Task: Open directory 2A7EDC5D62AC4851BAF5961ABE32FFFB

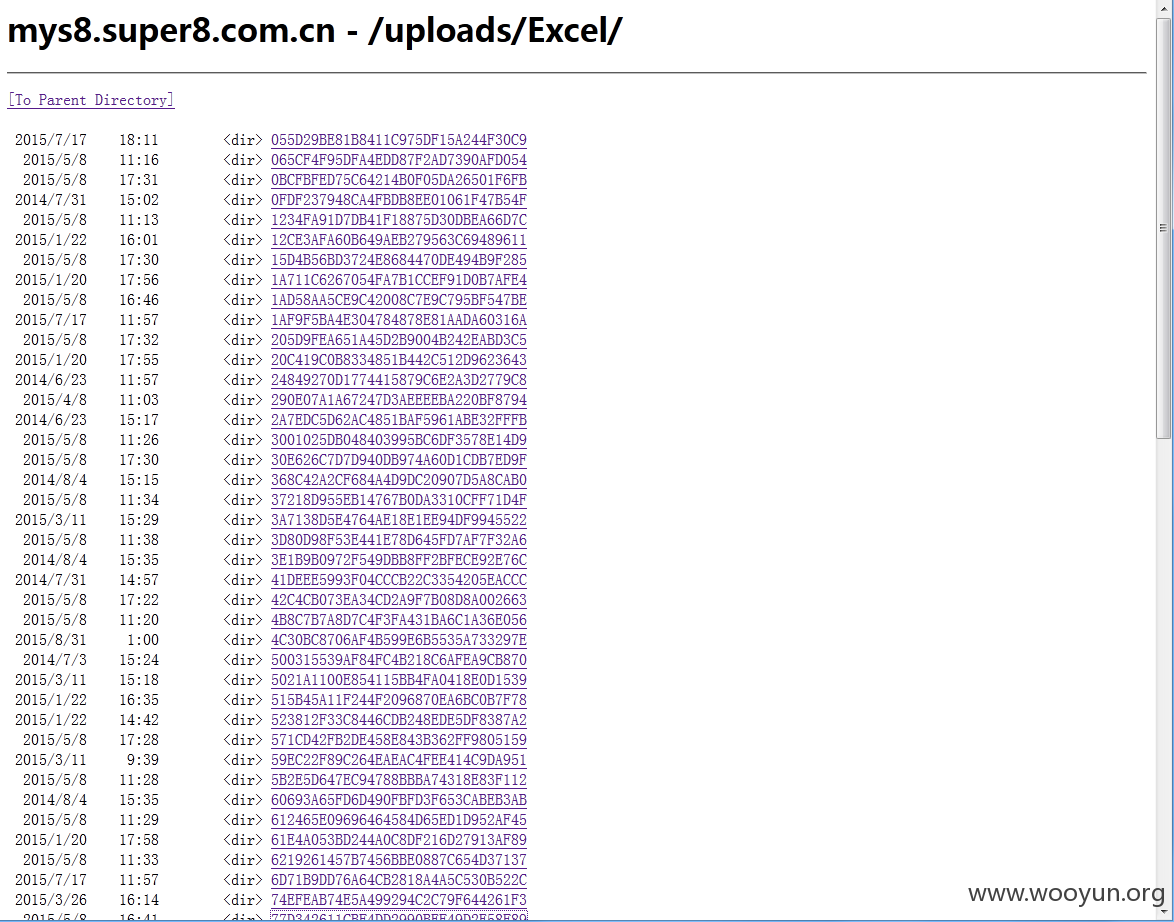Action: [398, 420]
